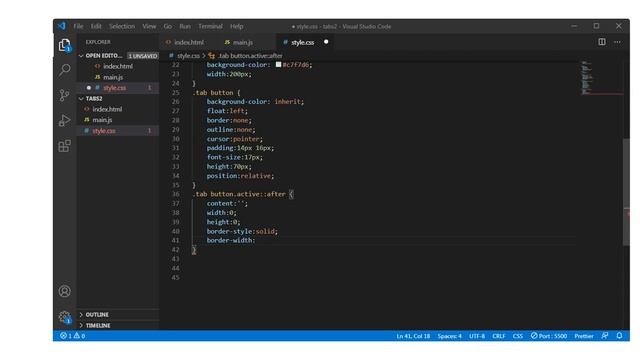Change indentation via Spaces: 4

coord(449,336)
